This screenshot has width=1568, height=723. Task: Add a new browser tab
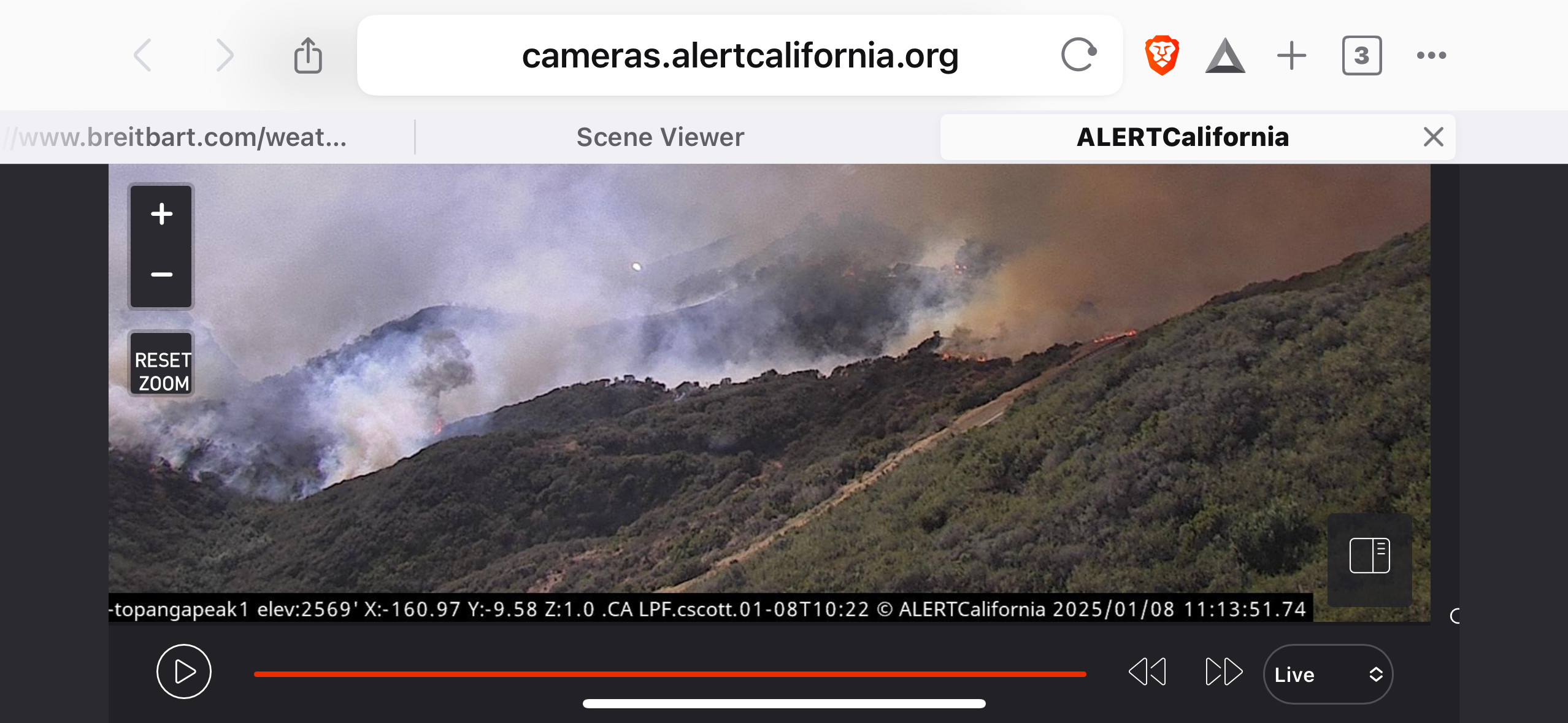tap(1291, 56)
